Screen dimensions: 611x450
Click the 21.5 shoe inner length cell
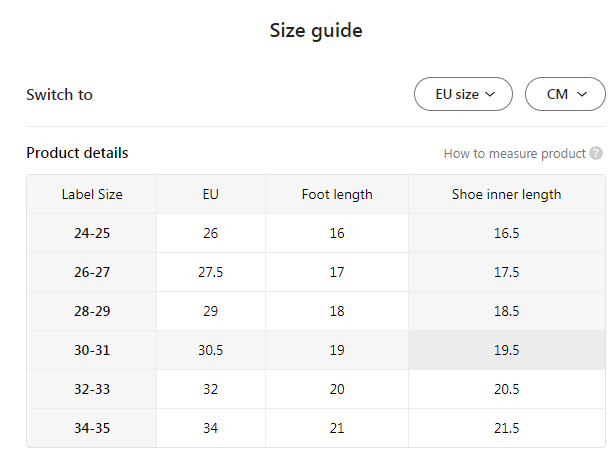pos(506,428)
